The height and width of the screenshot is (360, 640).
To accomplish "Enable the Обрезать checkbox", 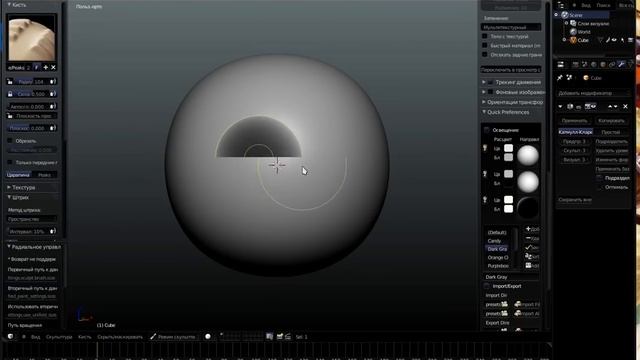I will tap(10, 141).
